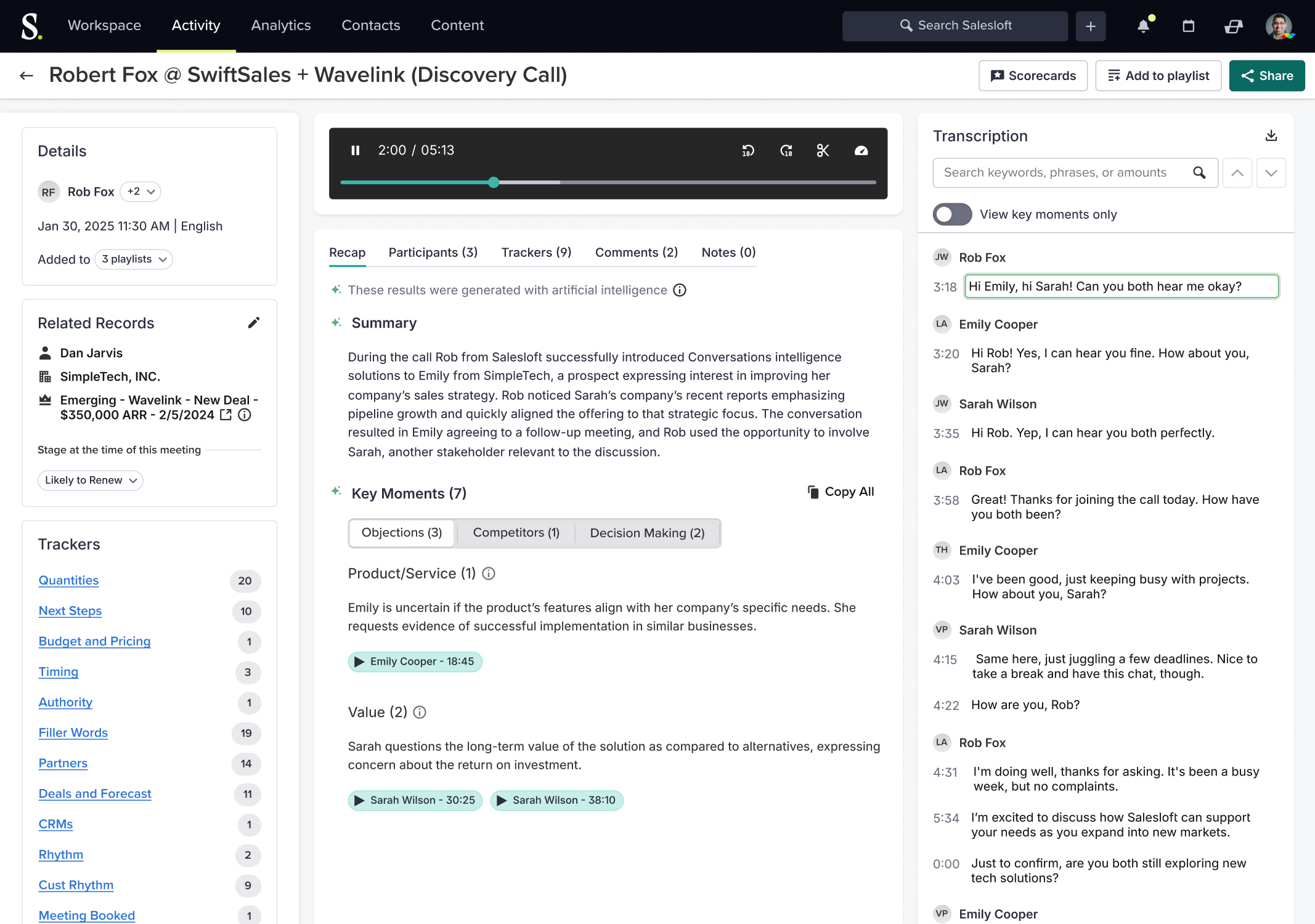Open the calendar icon in top bar
Screen dimensions: 1315x924
[1189, 26]
